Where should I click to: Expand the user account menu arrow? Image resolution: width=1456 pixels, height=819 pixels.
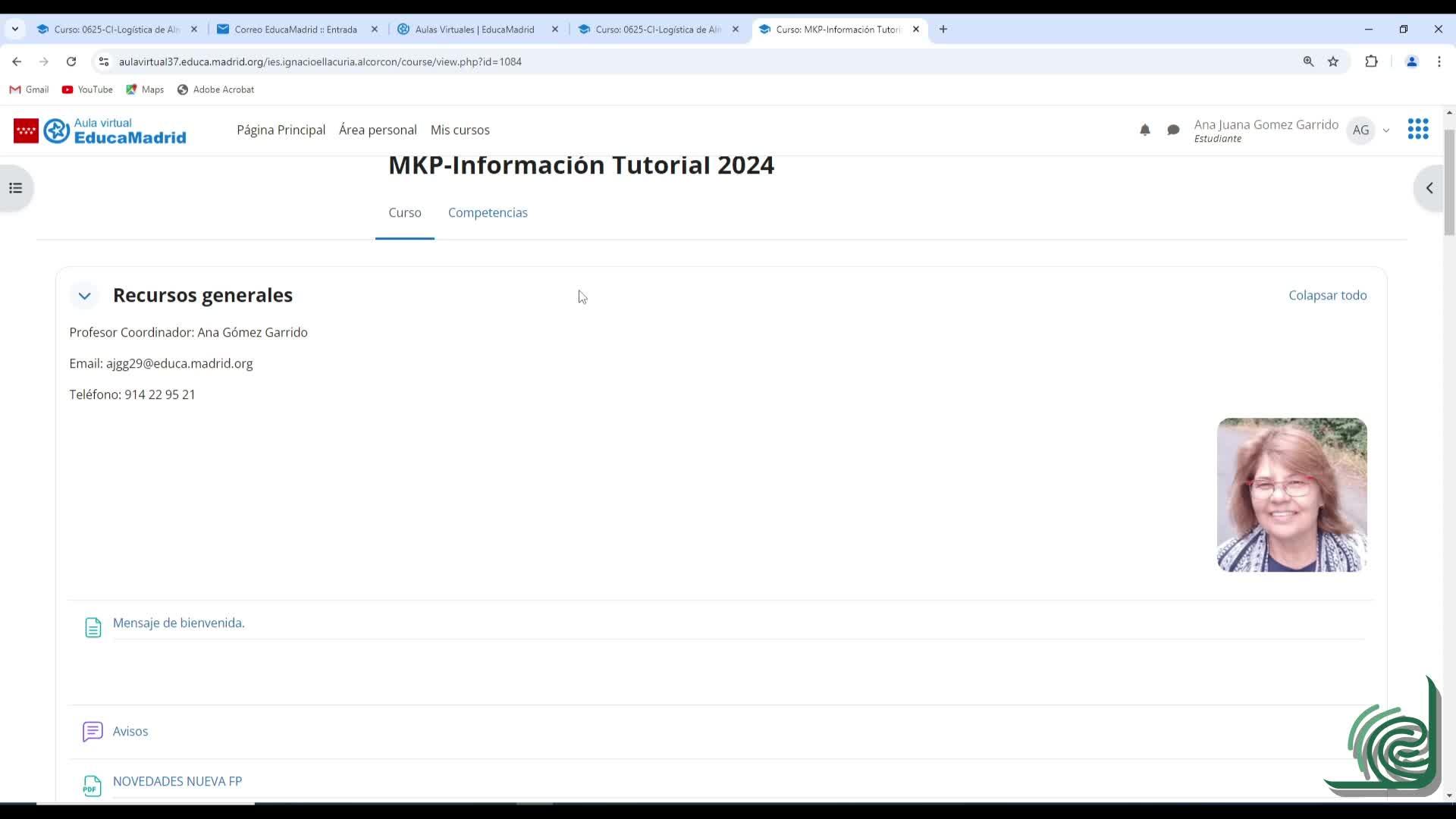[1386, 130]
